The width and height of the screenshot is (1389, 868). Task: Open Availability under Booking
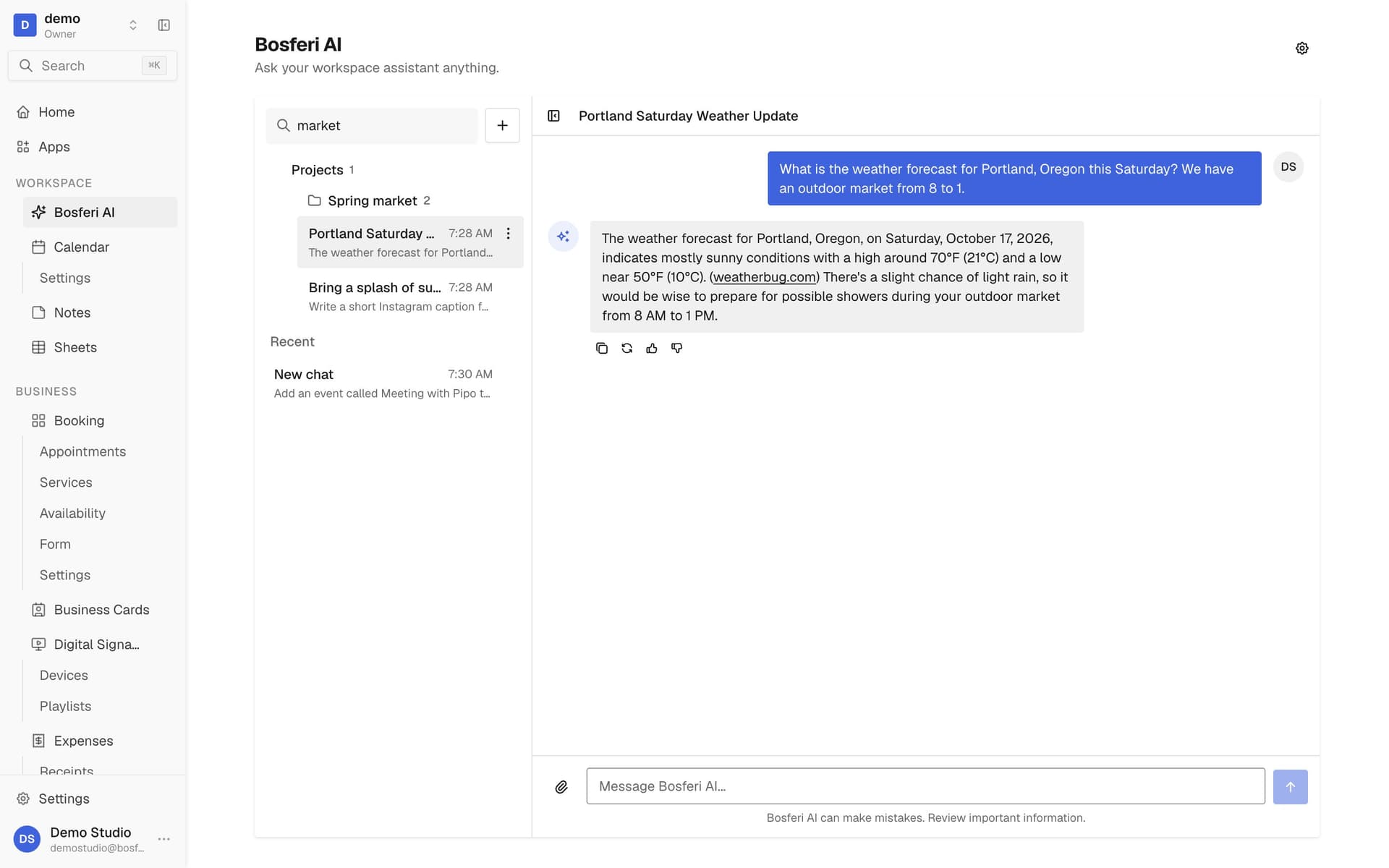pyautogui.click(x=72, y=514)
